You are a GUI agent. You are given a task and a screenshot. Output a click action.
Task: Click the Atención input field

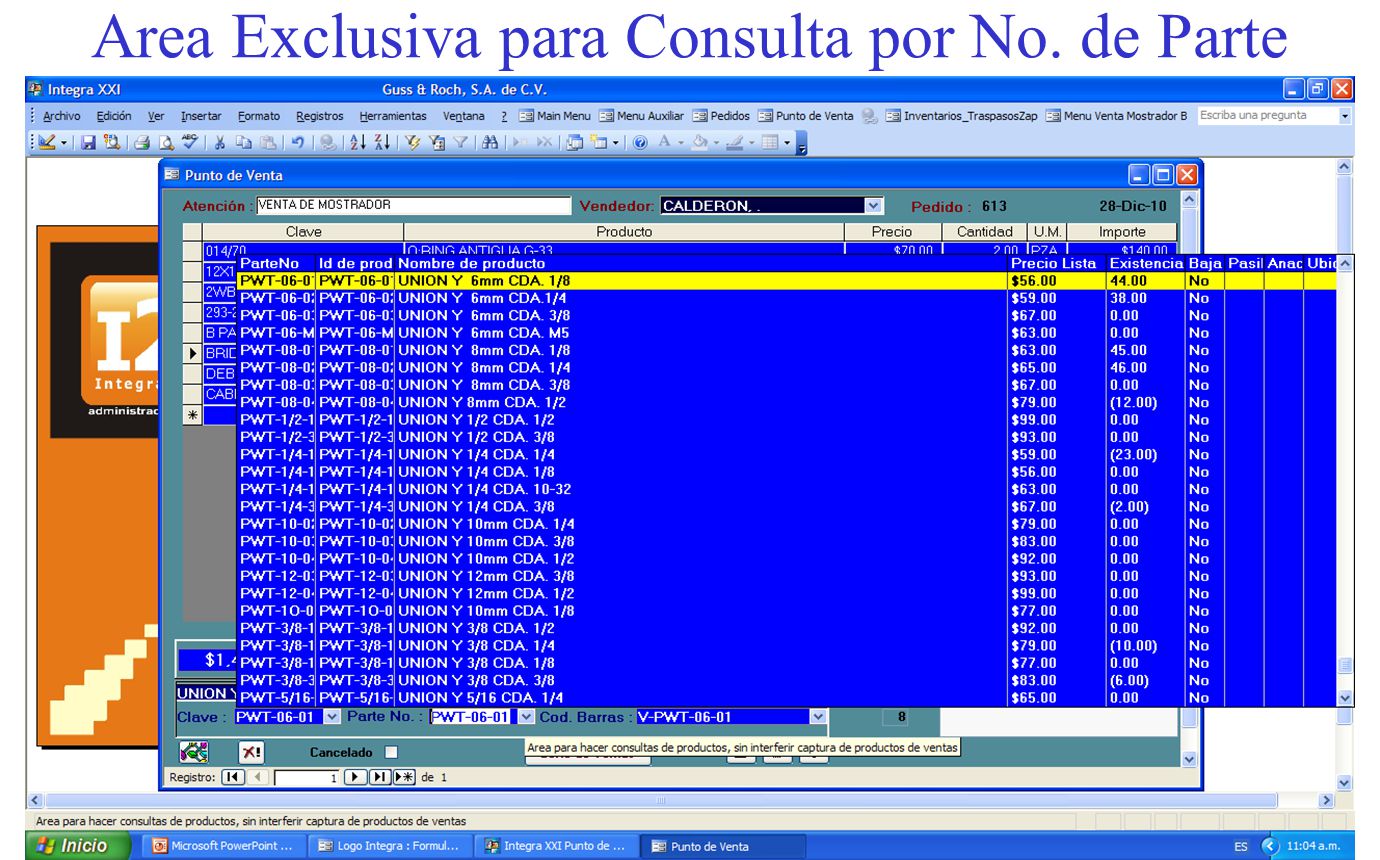[413, 206]
